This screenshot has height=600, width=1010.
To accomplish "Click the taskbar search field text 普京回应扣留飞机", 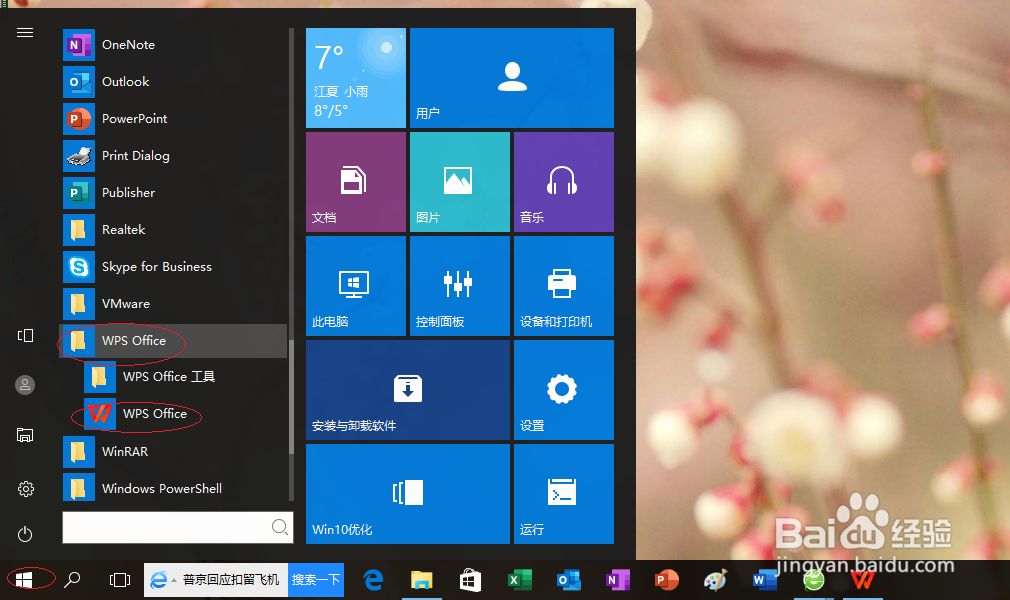I will coord(231,579).
